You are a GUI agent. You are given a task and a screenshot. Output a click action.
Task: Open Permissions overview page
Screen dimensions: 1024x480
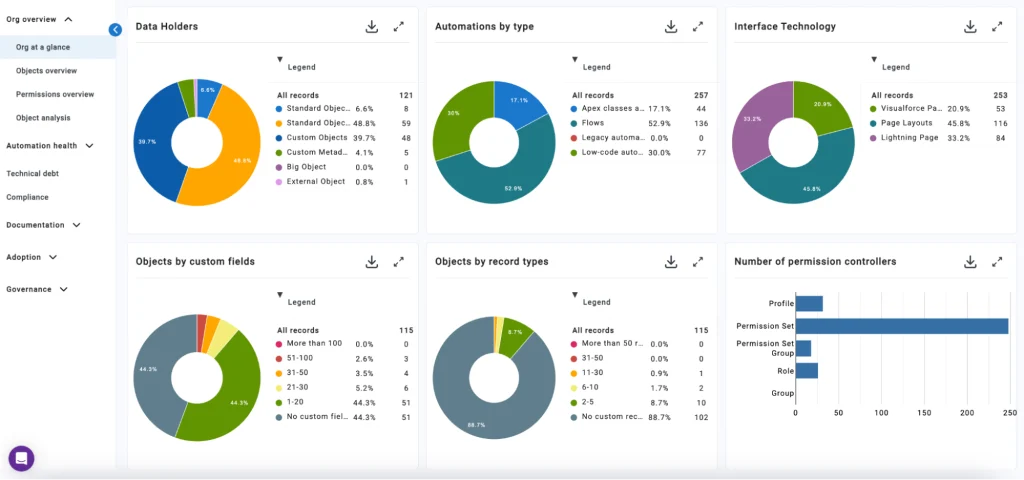click(55, 94)
